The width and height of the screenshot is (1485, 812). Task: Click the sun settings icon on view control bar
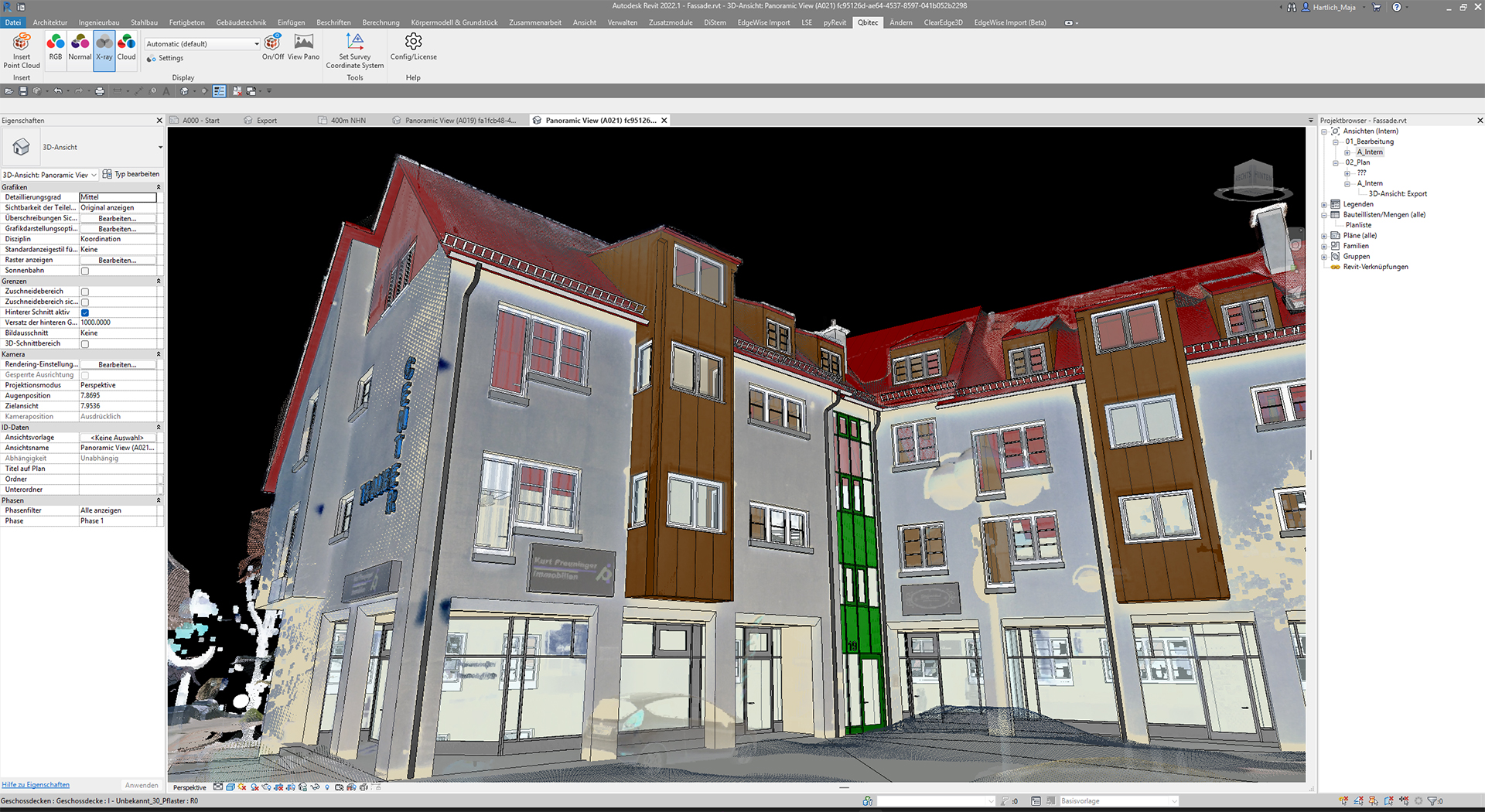point(241,787)
